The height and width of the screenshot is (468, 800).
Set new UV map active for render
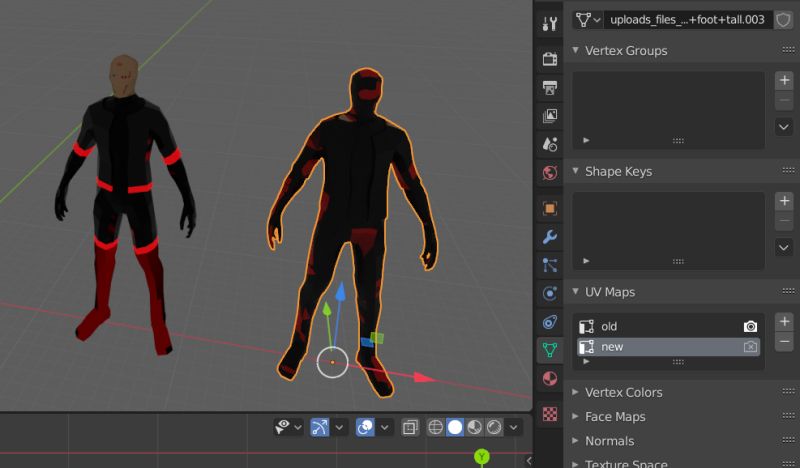tap(750, 347)
